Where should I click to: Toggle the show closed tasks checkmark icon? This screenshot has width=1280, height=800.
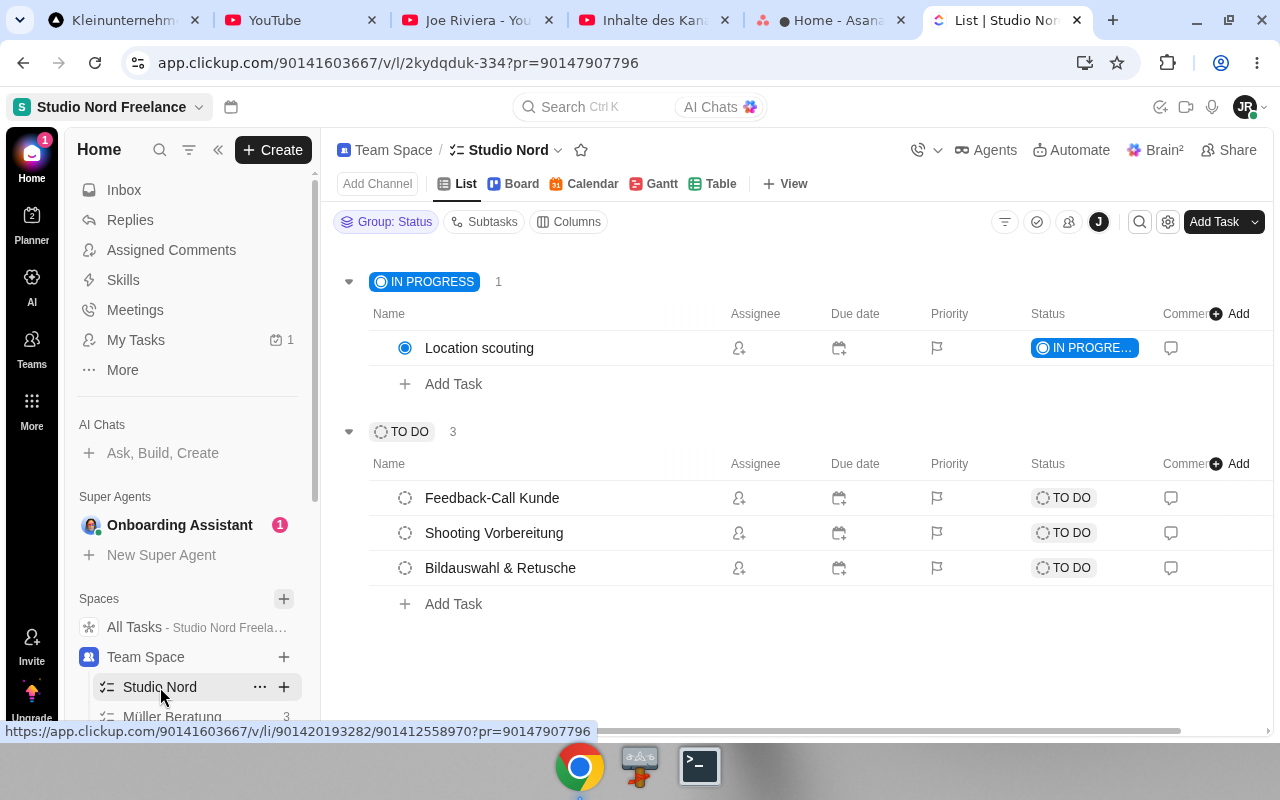point(1037,222)
